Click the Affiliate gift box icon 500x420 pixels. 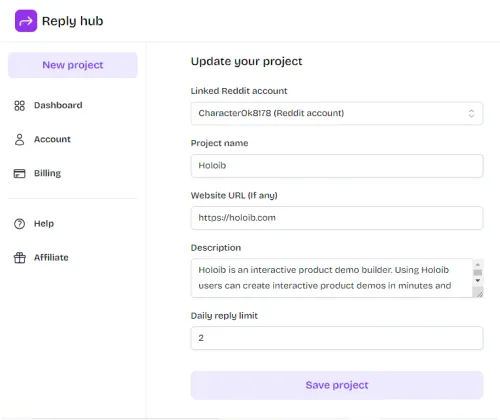[19, 258]
